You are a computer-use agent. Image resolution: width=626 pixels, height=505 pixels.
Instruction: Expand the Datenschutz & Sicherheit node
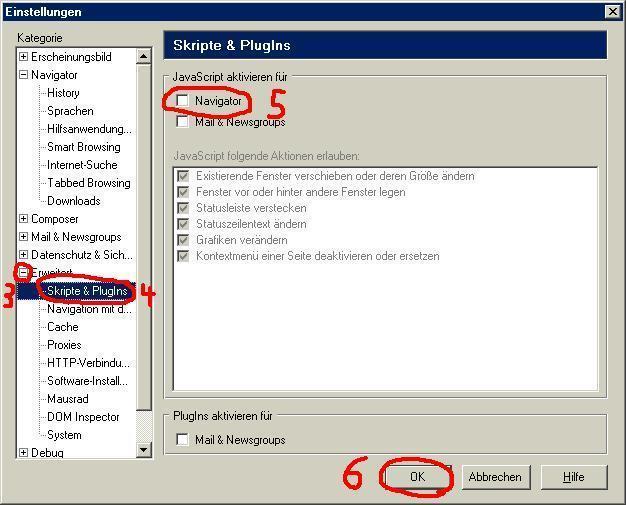click(x=23, y=255)
